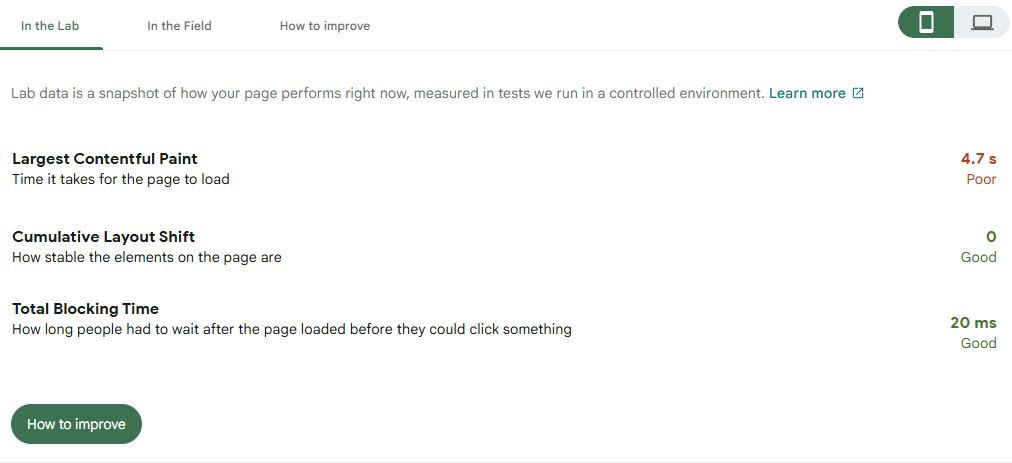1012x463 pixels.
Task: Click the 0 layout shift value
Action: tap(991, 237)
